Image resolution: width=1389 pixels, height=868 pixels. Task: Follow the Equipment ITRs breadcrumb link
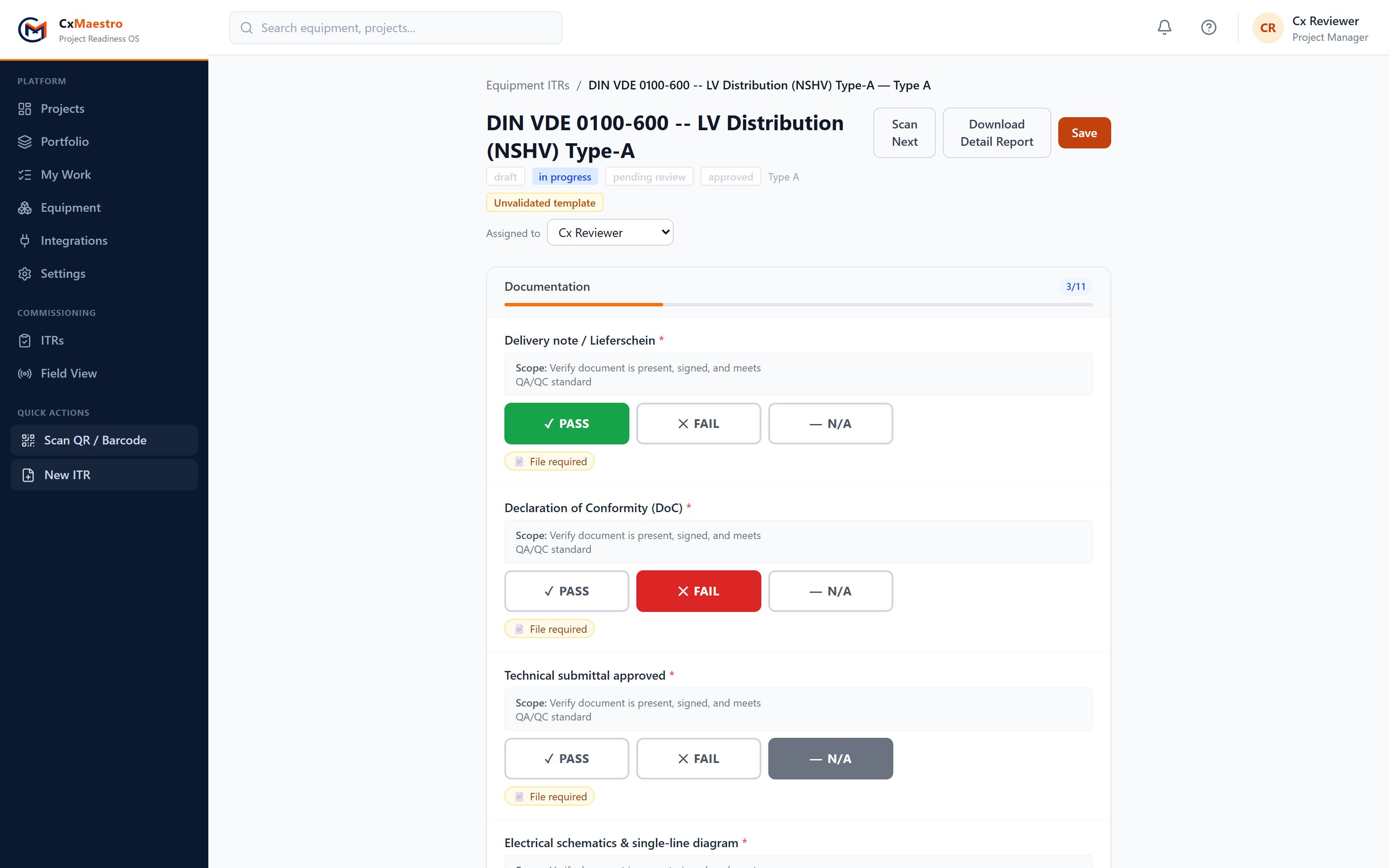pos(527,85)
